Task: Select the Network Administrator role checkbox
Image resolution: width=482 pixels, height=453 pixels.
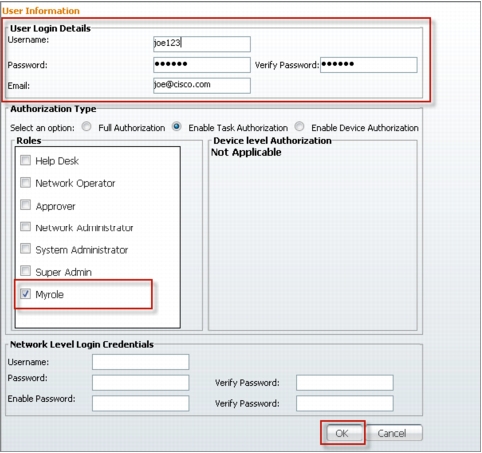Action: click(25, 227)
